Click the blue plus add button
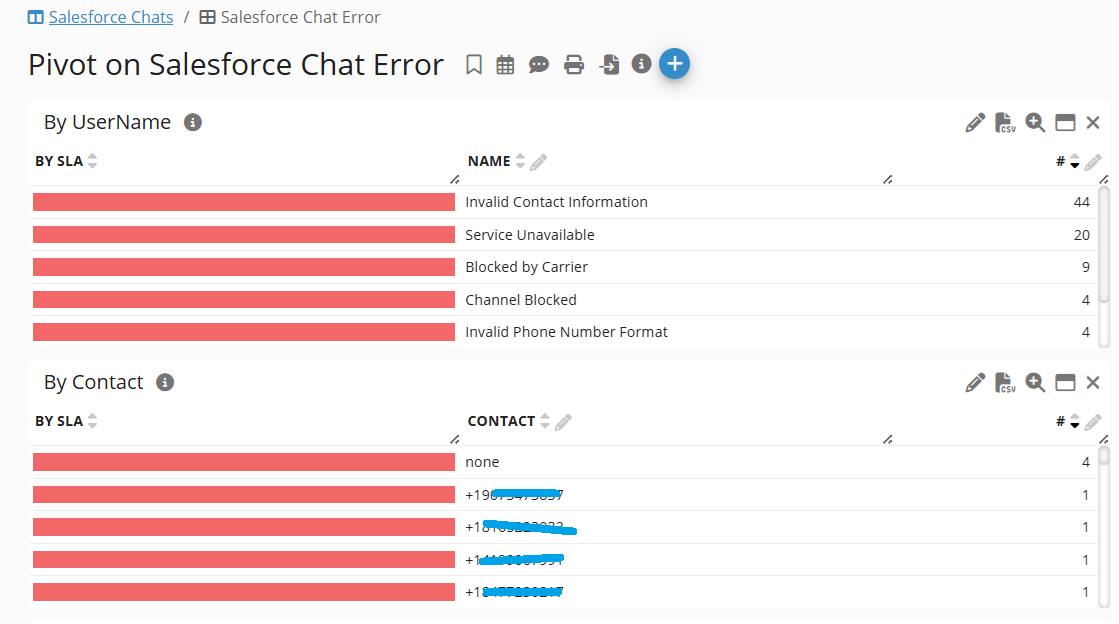The width and height of the screenshot is (1119, 624). 675,64
